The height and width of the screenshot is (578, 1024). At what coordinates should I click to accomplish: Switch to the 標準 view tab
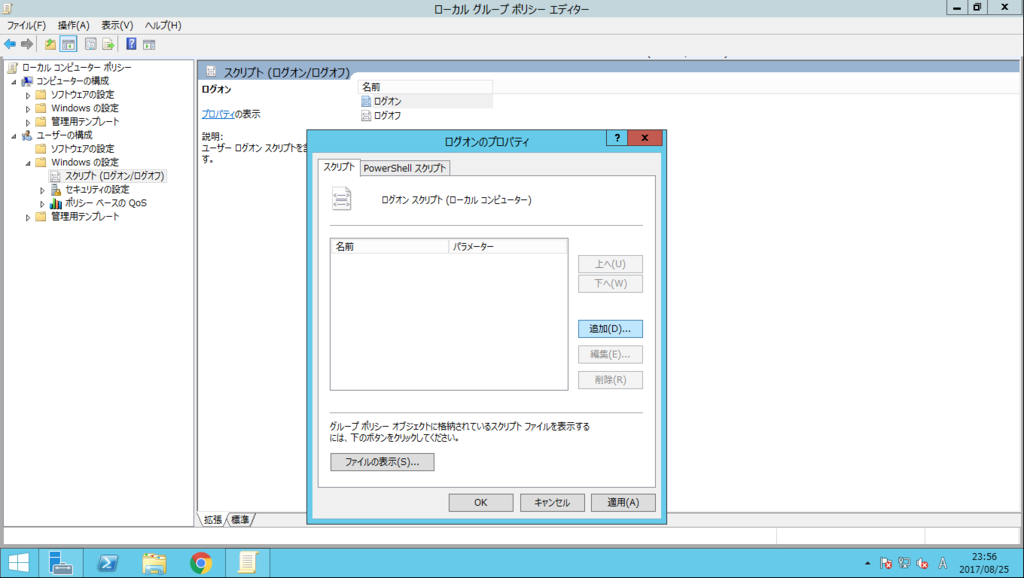point(240,520)
